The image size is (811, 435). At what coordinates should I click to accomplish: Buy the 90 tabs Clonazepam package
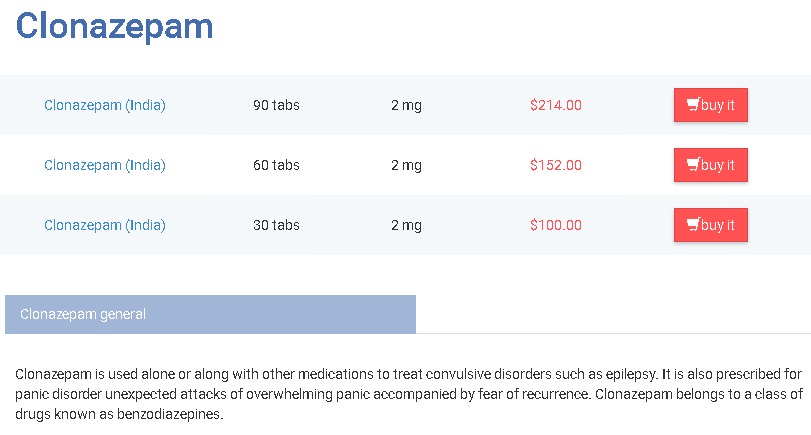(711, 105)
